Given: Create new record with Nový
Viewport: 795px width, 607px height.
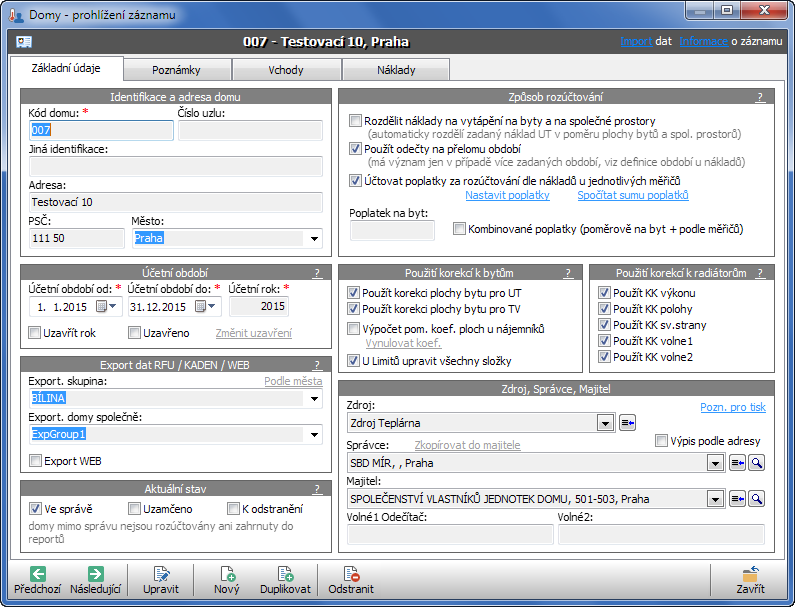Looking at the screenshot, I should point(227,580).
